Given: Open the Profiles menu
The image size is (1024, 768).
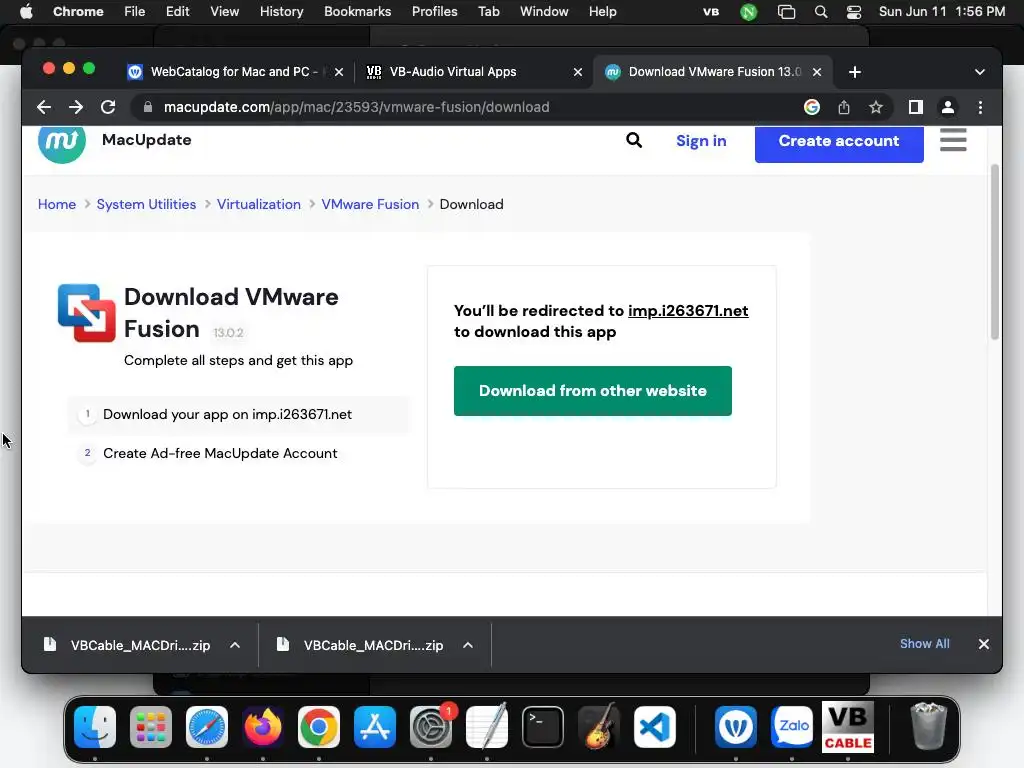Looking at the screenshot, I should (x=434, y=12).
